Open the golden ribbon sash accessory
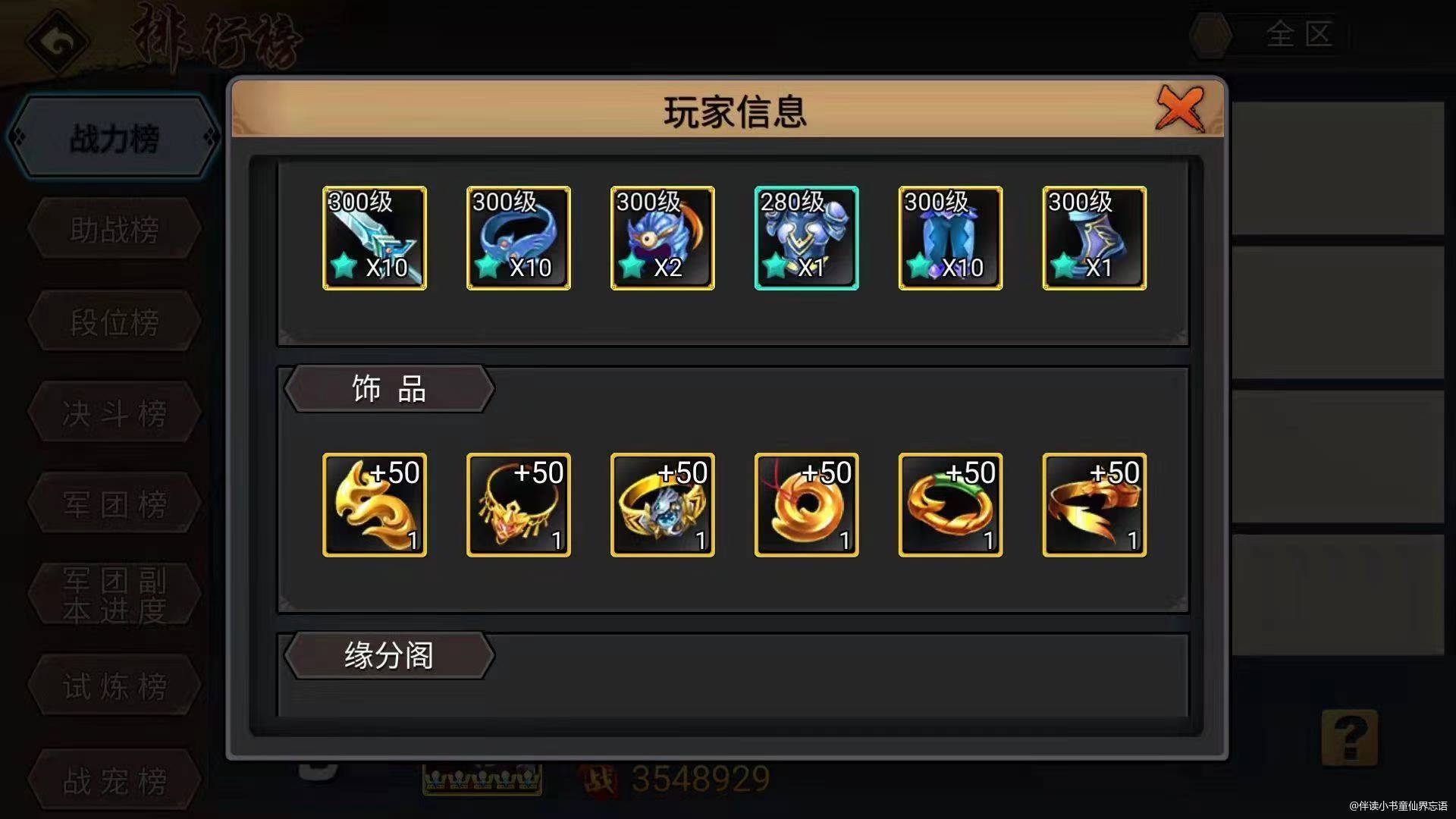 (1095, 505)
